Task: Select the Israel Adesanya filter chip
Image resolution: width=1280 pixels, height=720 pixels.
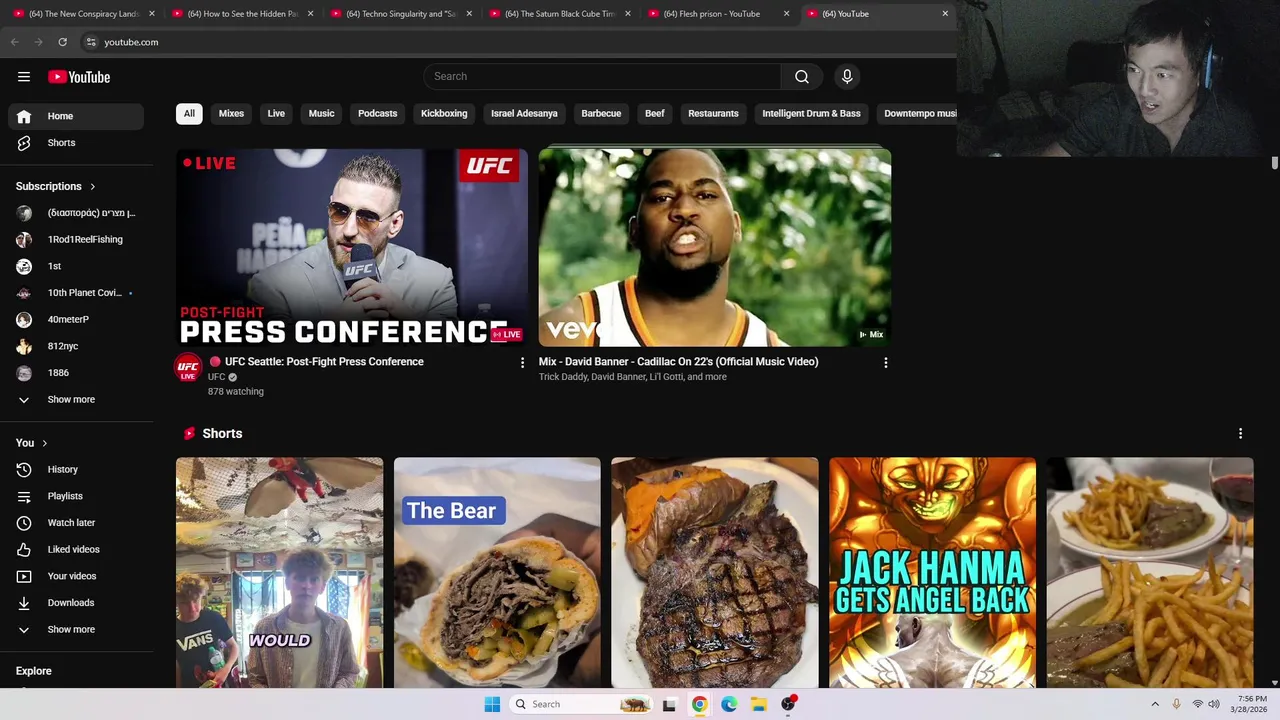Action: pos(524,114)
